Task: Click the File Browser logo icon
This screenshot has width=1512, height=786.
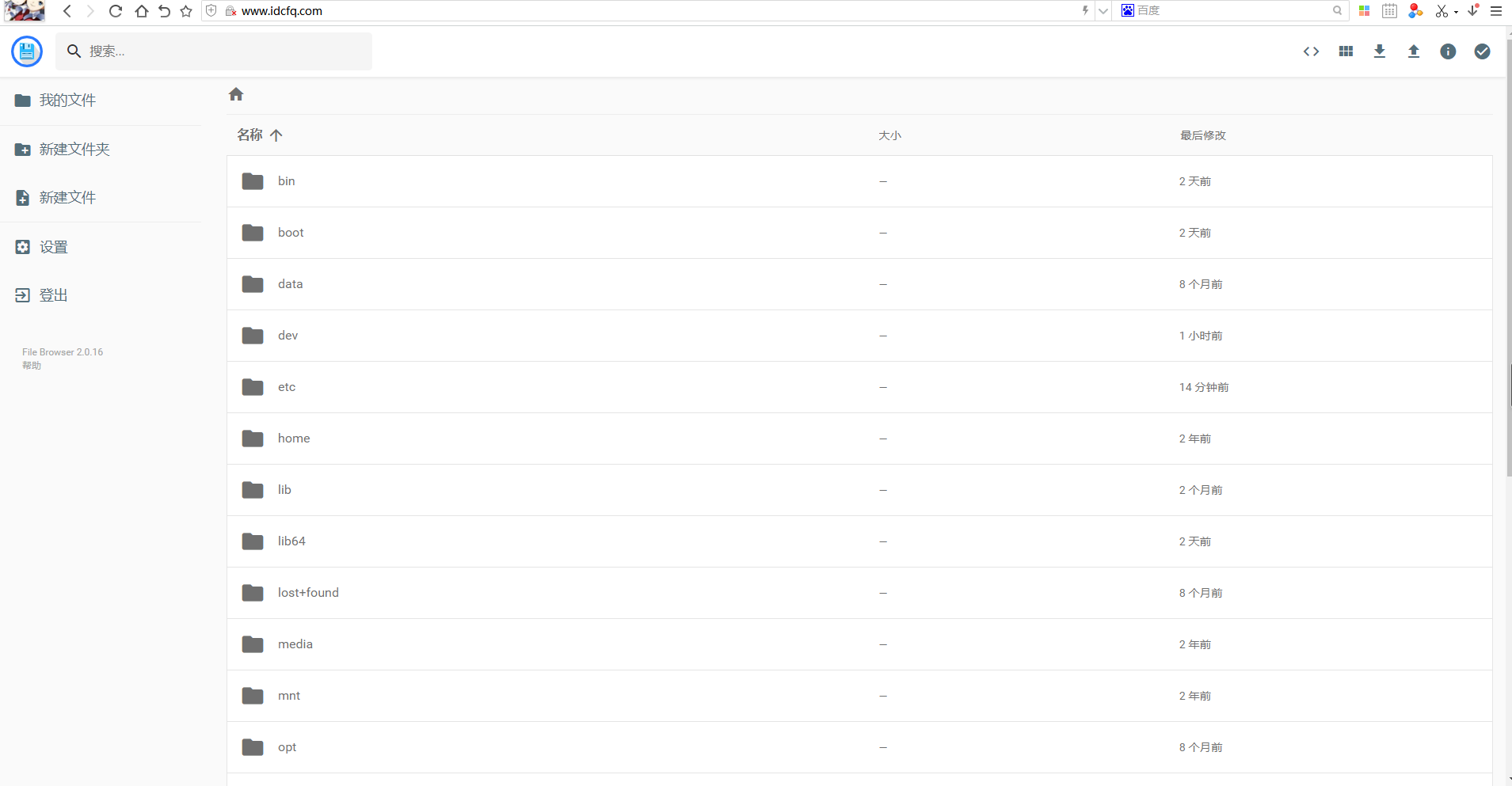Action: click(x=27, y=51)
